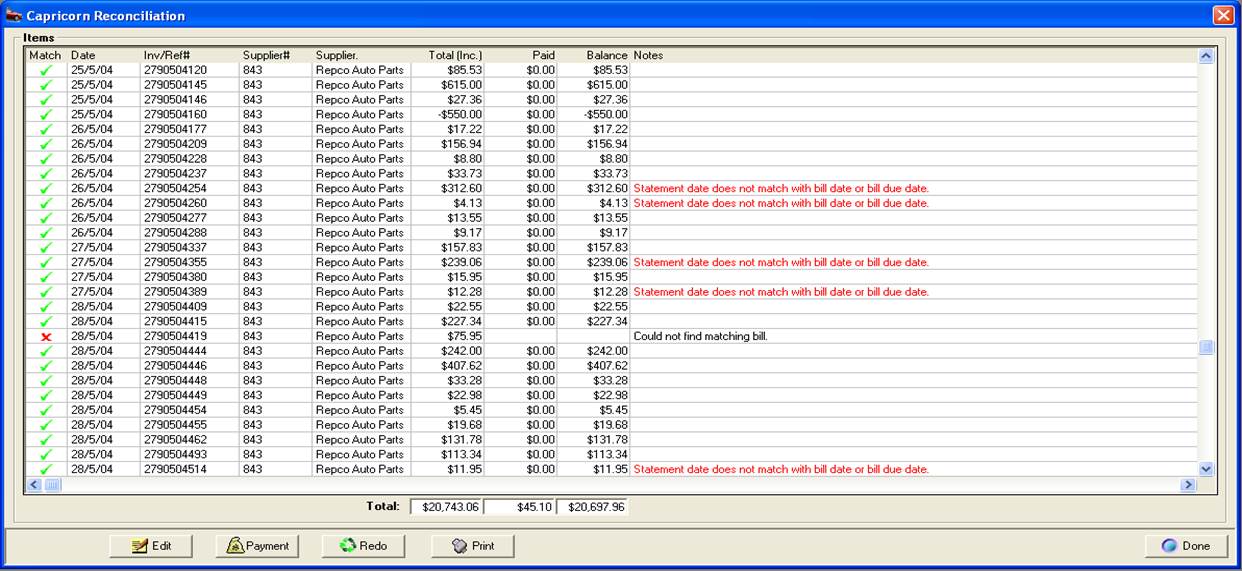Click green checkmark for invoice 2790504120
The width and height of the screenshot is (1242, 571).
[45, 70]
